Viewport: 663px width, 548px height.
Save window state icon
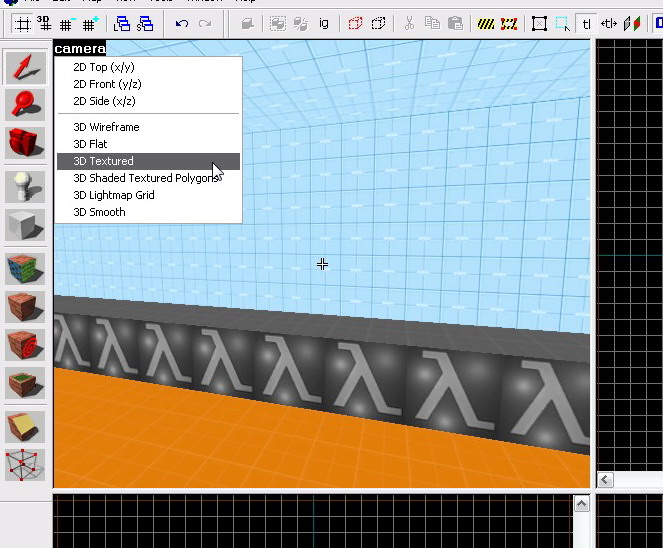click(x=145, y=24)
